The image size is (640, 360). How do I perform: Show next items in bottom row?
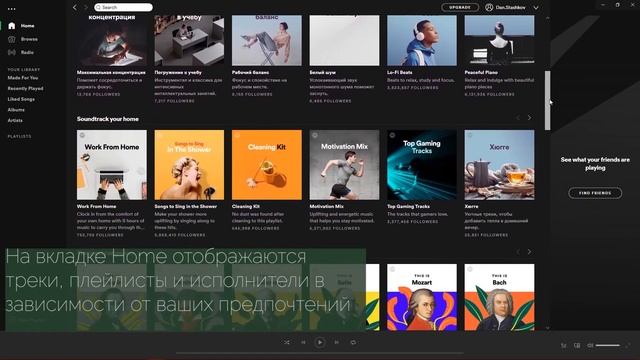(x=529, y=252)
